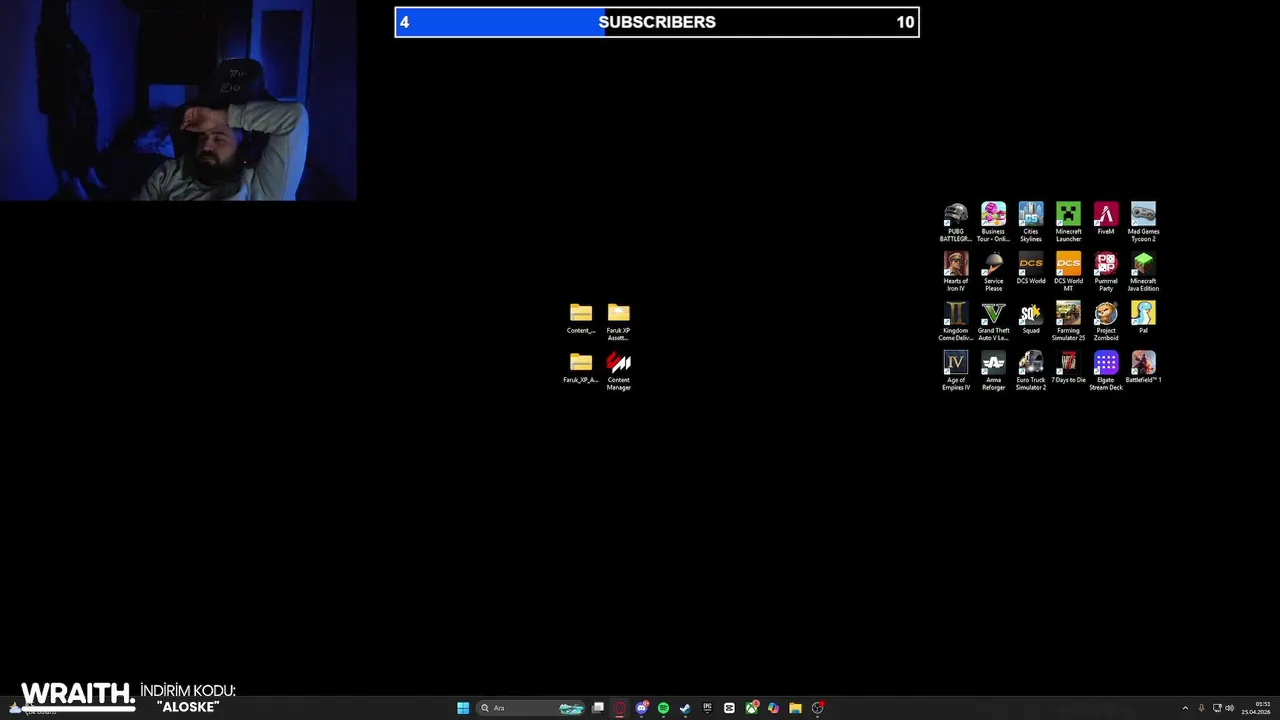The width and height of the screenshot is (1280, 720).
Task: Select the Faruk_XP_A... folder
Action: click(x=581, y=367)
